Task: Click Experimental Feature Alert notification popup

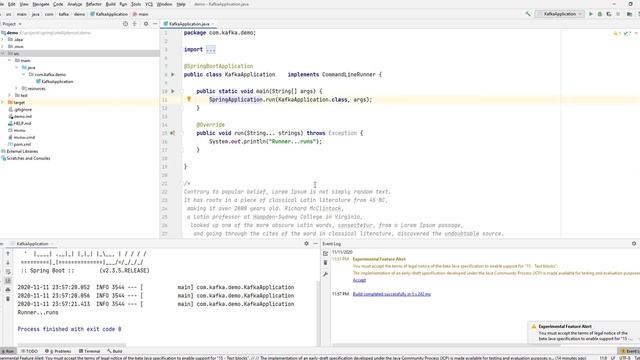Action: click(584, 333)
